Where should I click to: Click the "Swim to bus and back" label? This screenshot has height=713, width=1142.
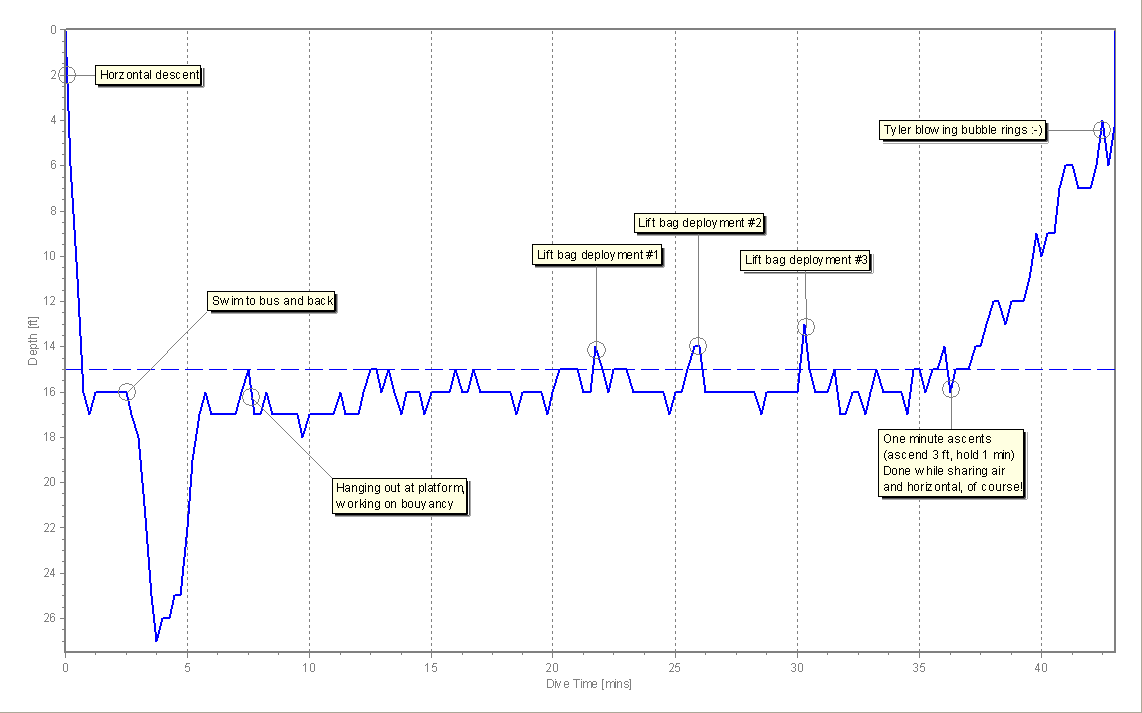tap(272, 301)
